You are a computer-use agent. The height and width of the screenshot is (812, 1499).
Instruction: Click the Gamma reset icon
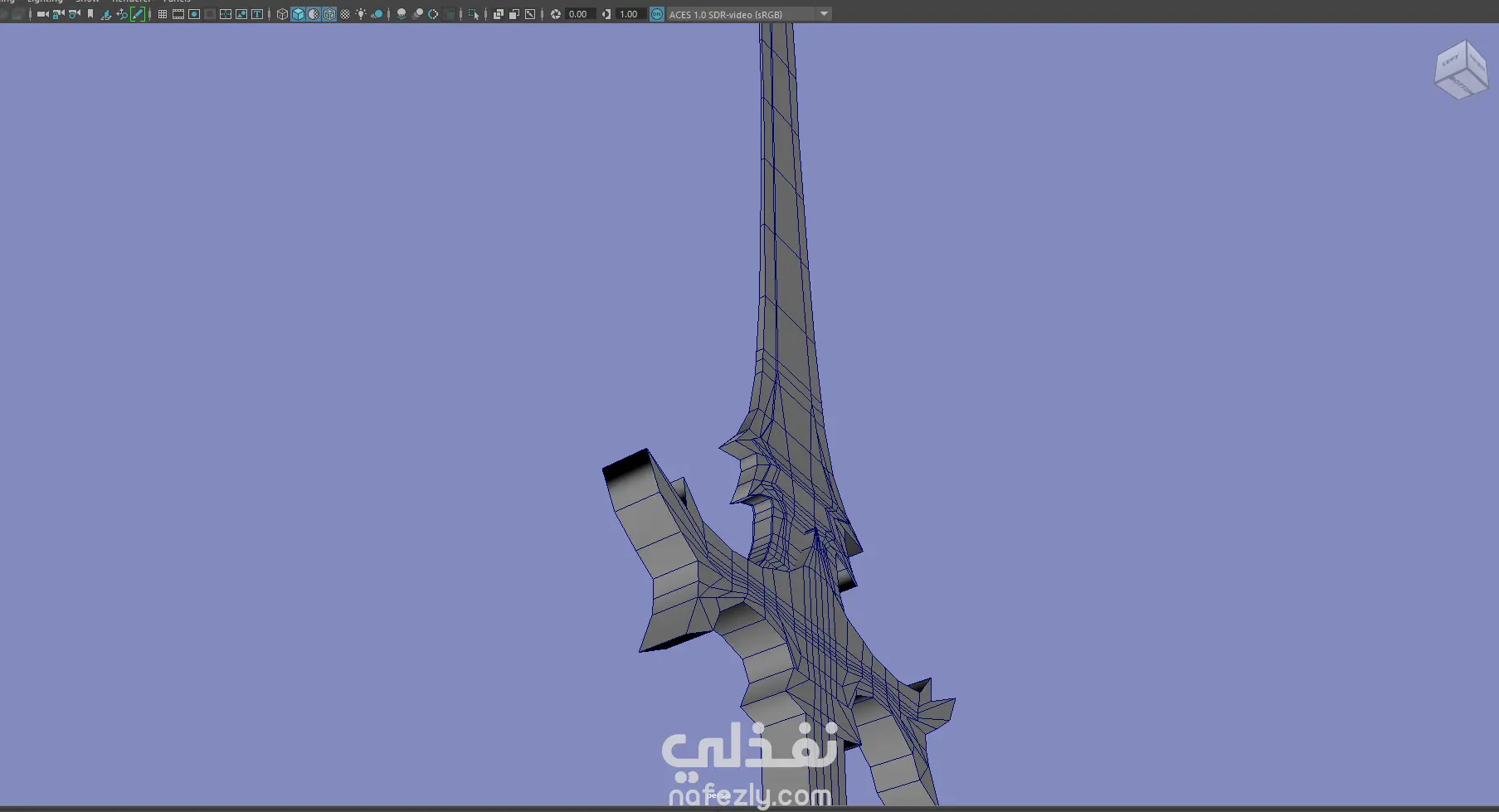606,14
